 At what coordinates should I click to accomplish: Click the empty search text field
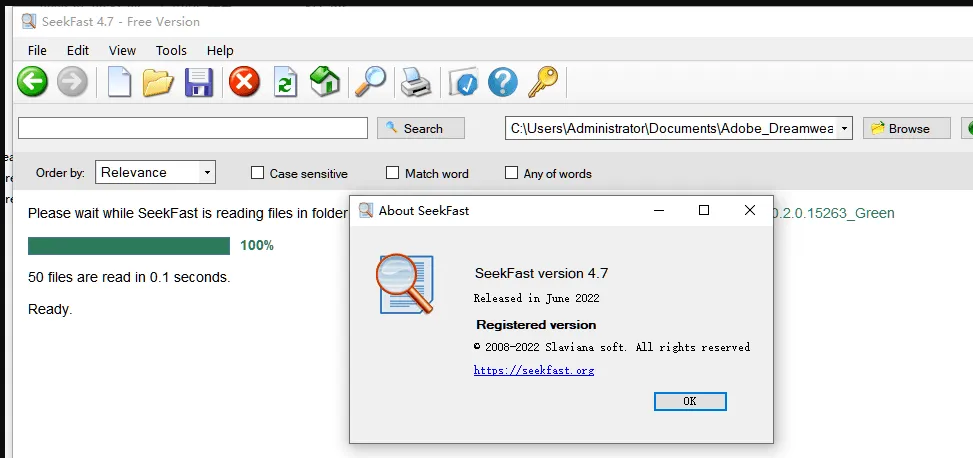click(193, 128)
